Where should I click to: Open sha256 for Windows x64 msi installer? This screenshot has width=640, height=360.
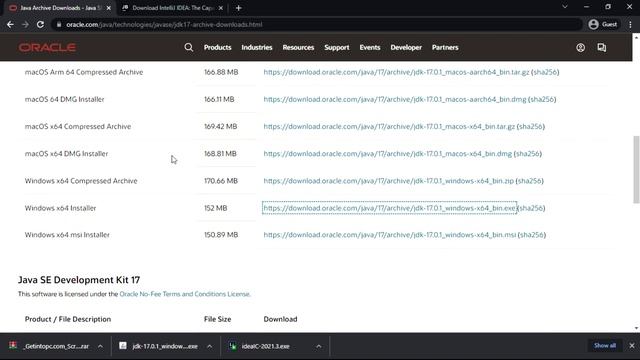(532, 235)
